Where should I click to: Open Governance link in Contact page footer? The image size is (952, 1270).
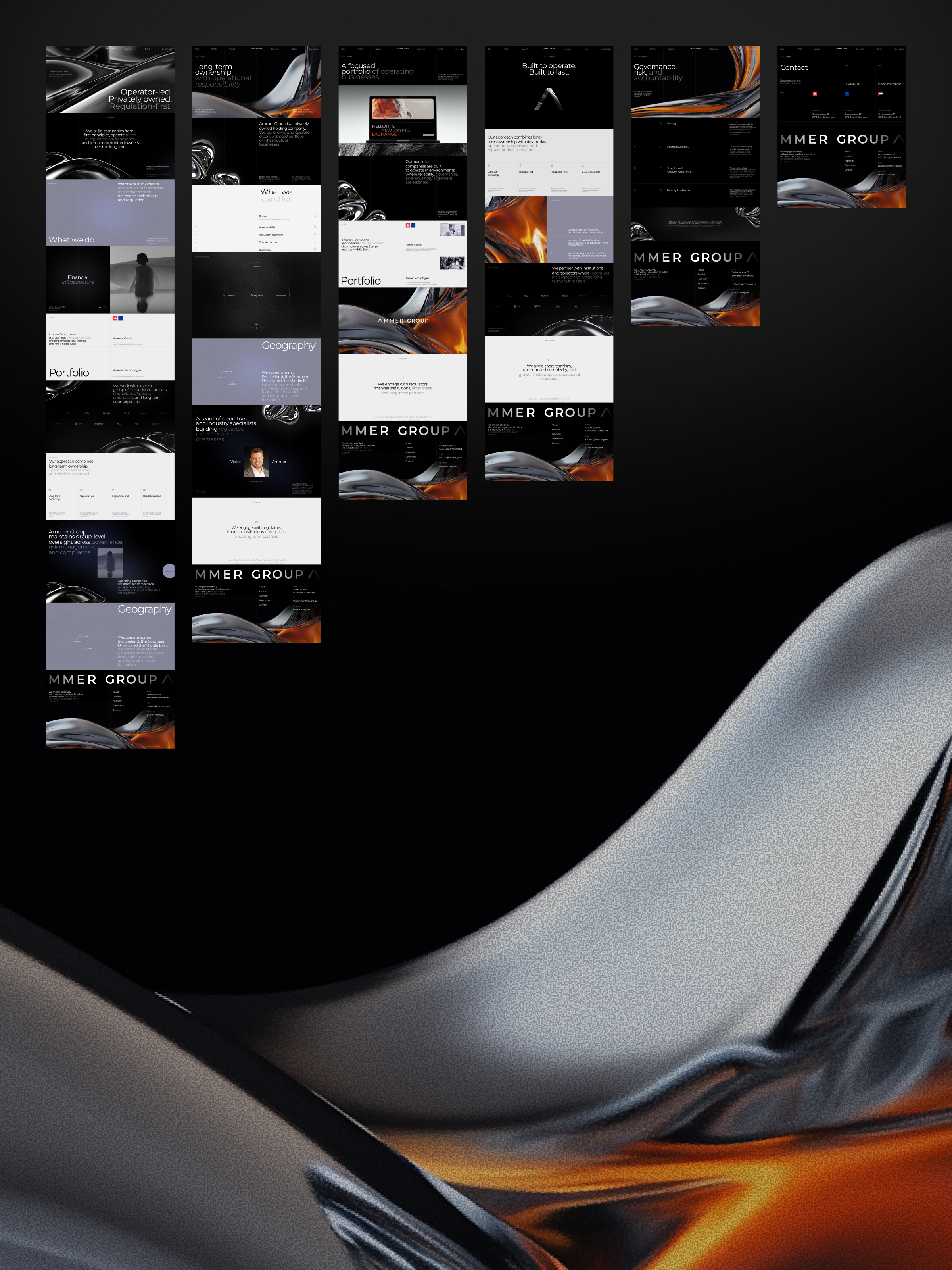(850, 165)
